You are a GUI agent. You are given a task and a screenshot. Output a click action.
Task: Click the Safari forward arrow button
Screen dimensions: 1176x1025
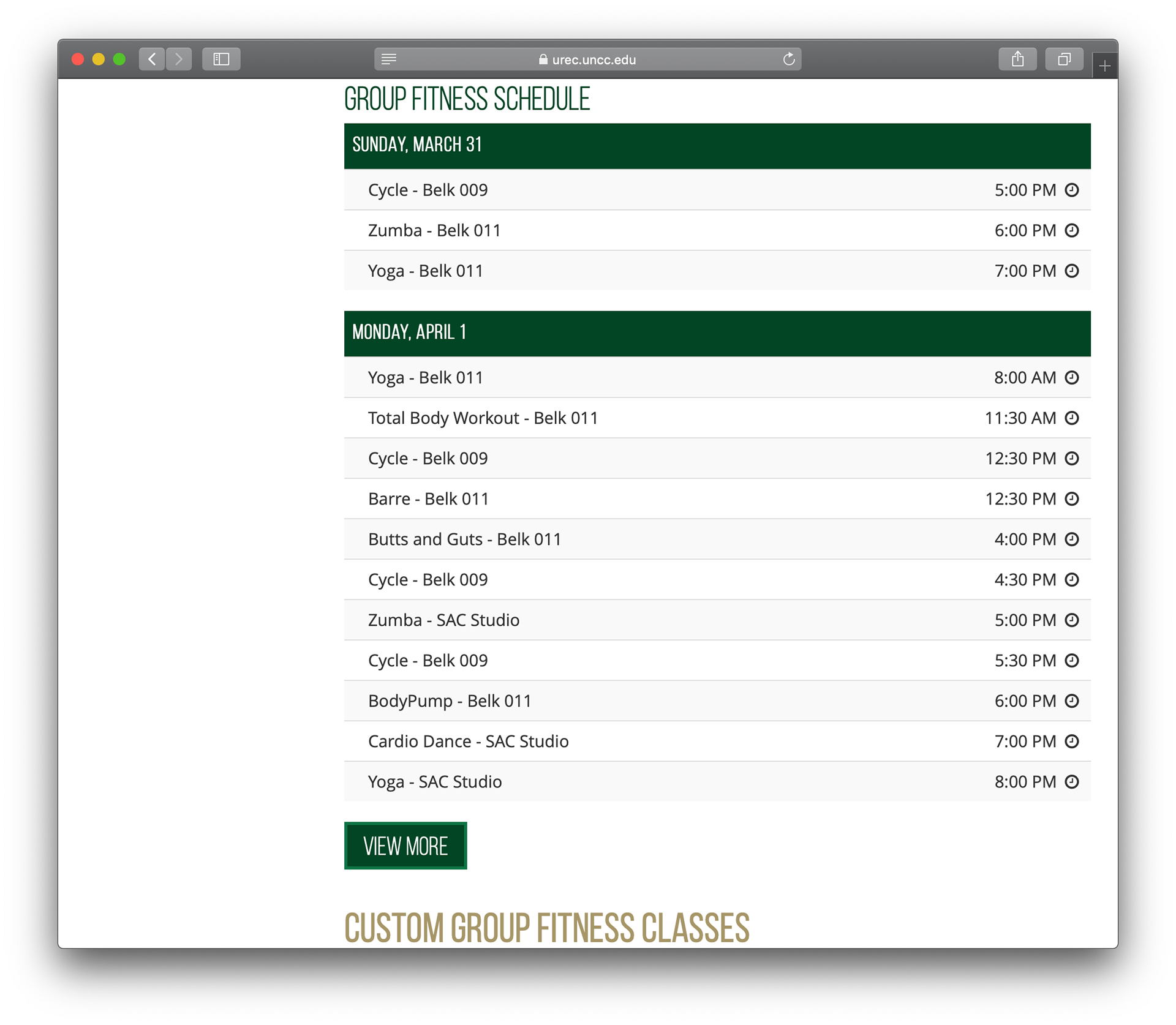coord(179,59)
